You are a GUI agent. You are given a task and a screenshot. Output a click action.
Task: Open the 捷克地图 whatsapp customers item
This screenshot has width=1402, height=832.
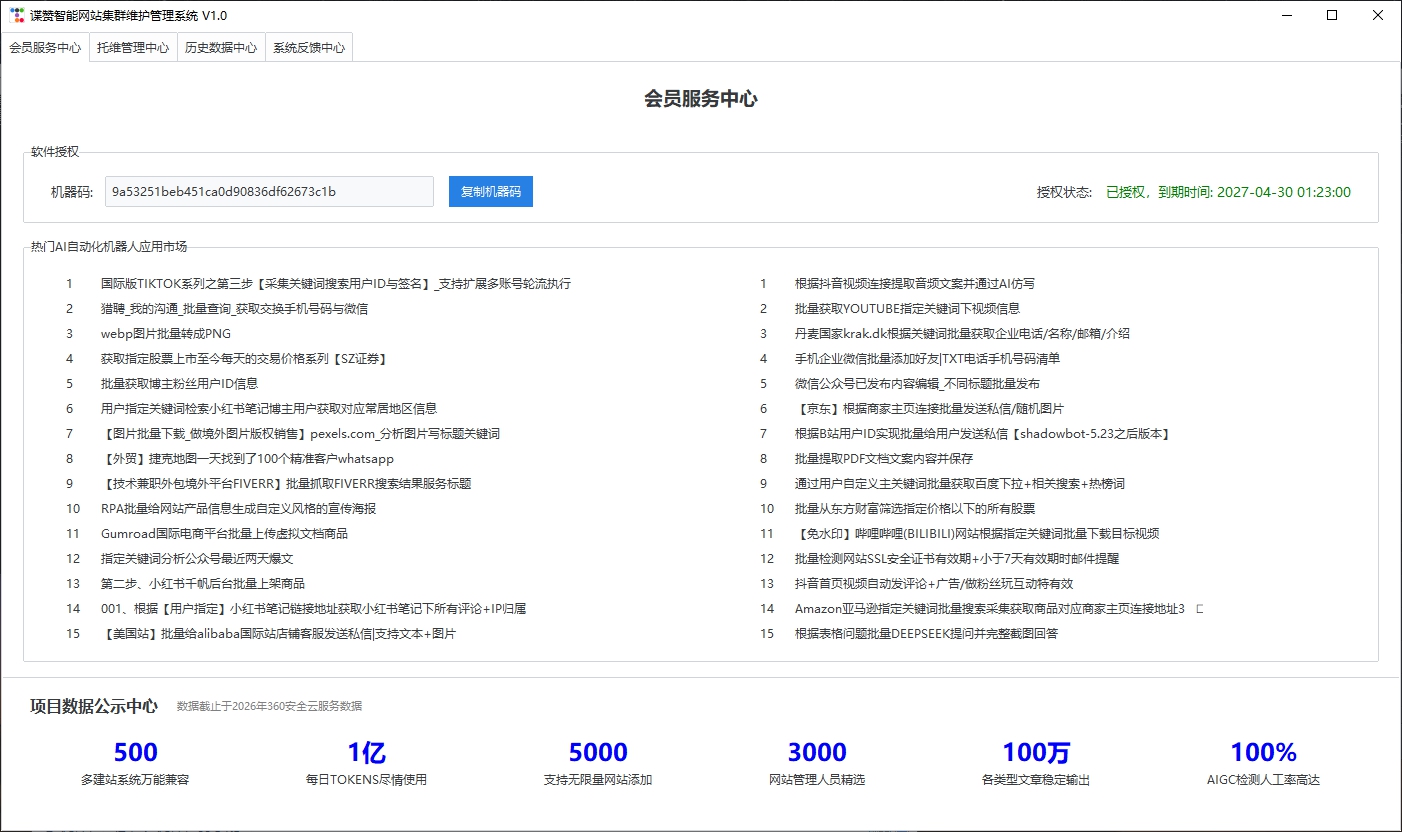[247, 459]
